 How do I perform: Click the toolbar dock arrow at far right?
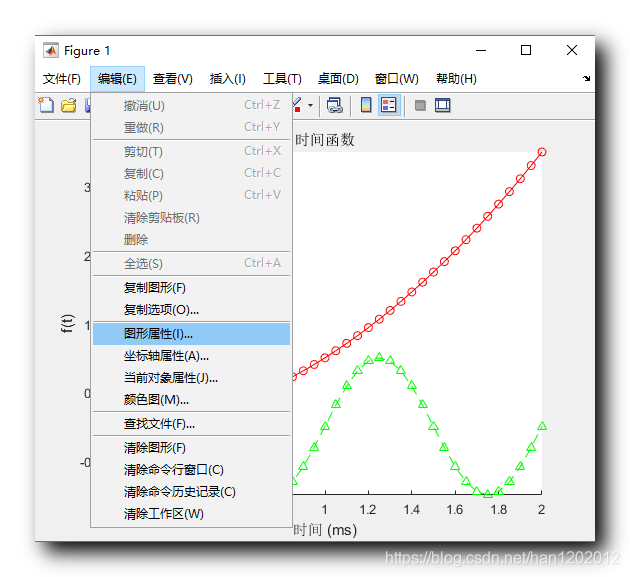[587, 78]
